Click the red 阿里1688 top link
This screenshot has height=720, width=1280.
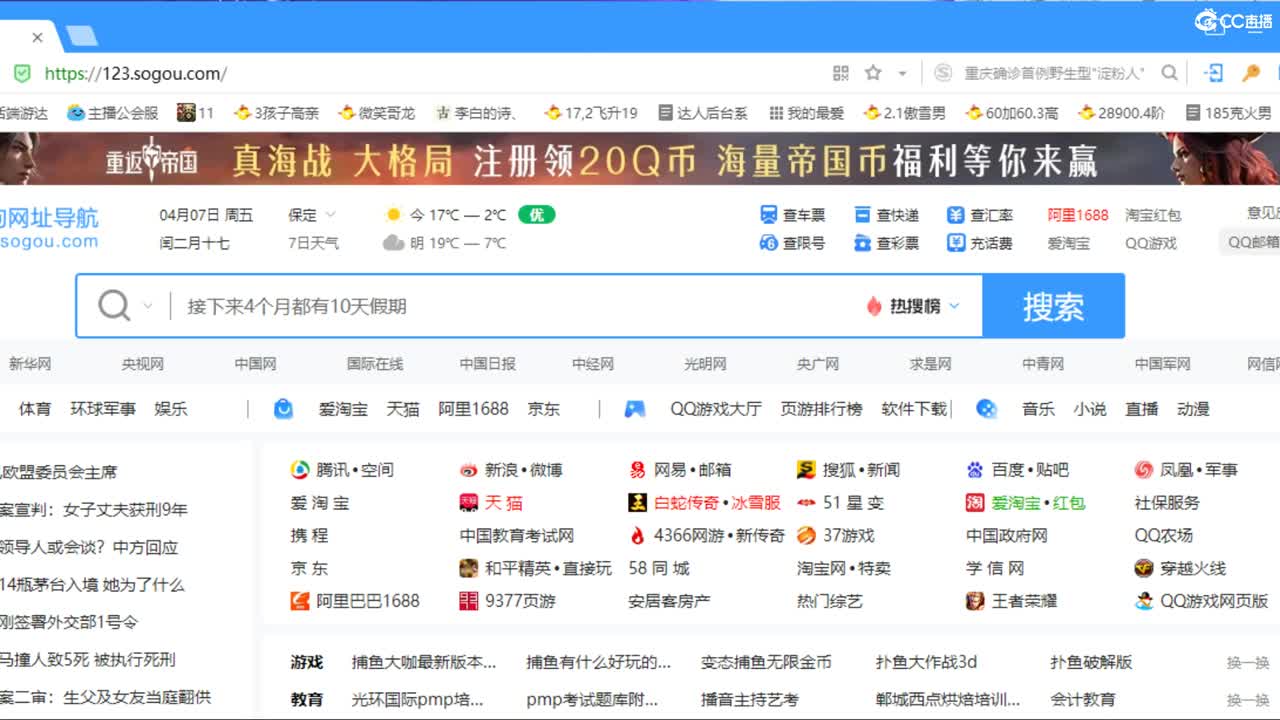pyautogui.click(x=1078, y=215)
